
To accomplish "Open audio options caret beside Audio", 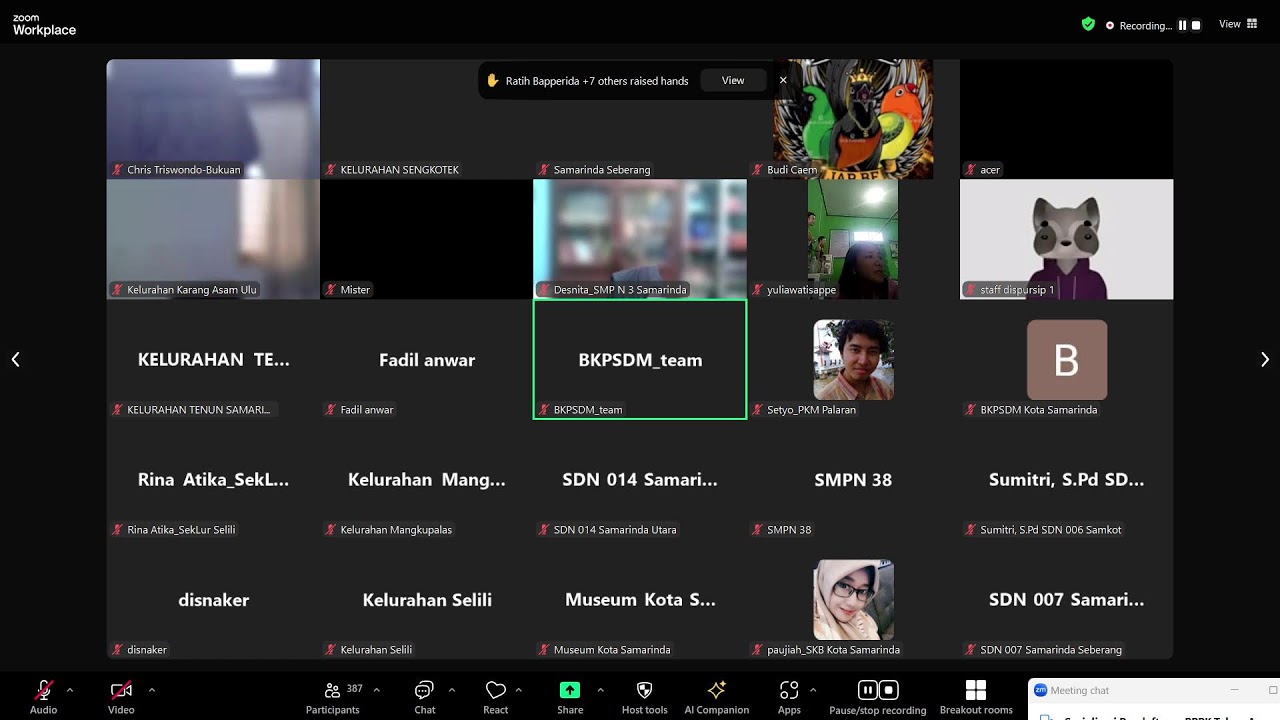I will [x=70, y=690].
